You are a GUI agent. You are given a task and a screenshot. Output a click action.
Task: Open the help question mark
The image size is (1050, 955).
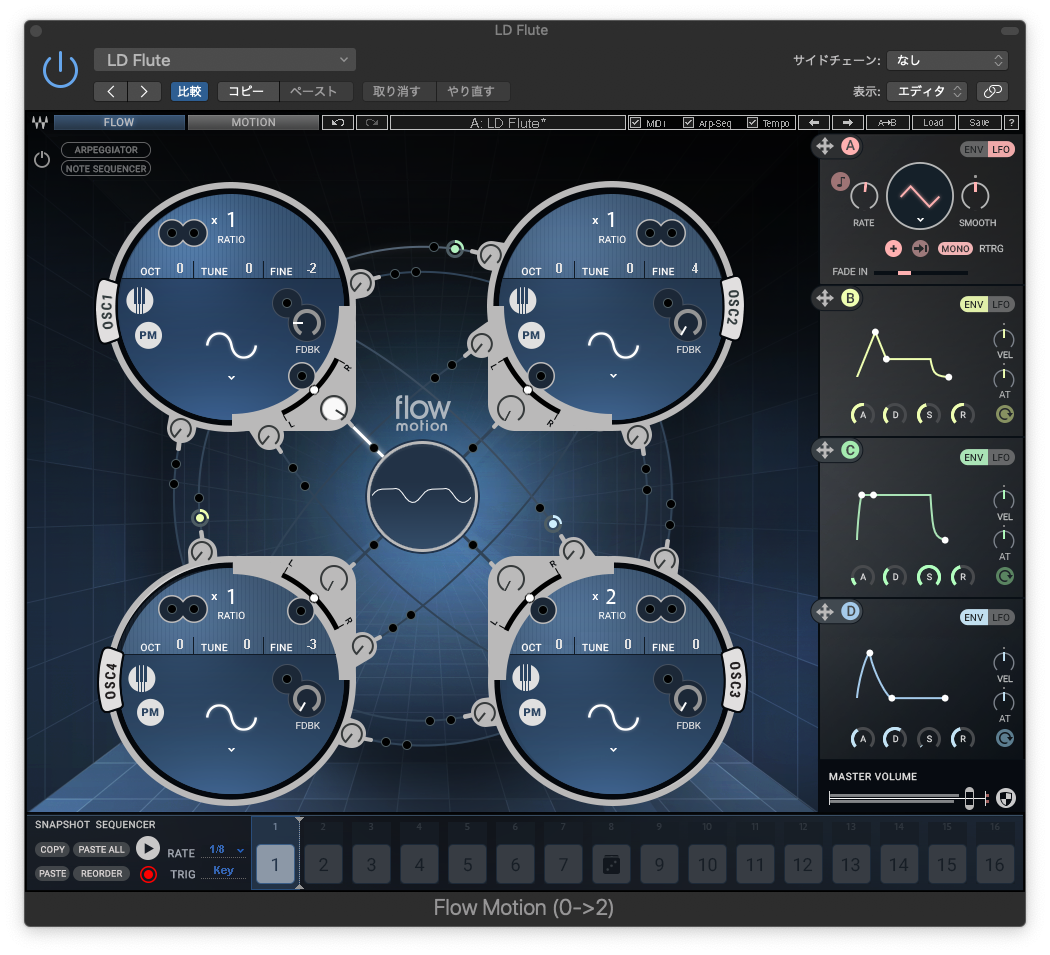coord(1011,123)
